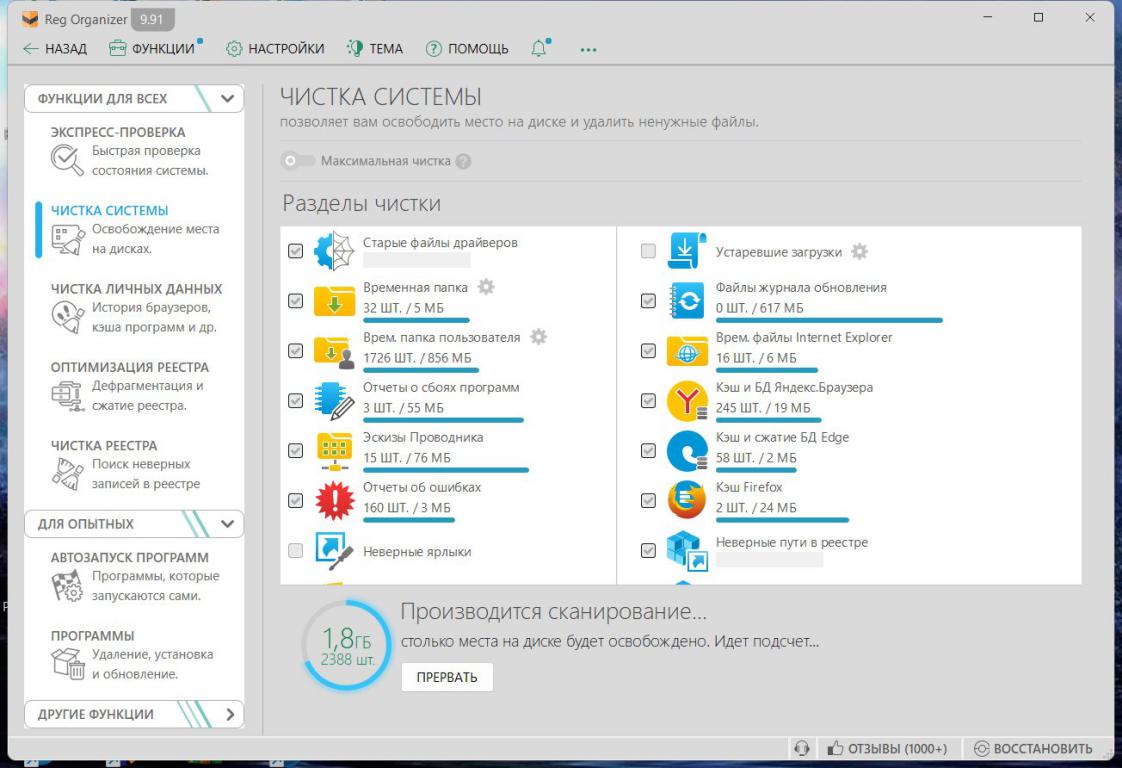
Task: Click the ВОССТАНОВИТЬ button in status bar
Action: (1033, 748)
